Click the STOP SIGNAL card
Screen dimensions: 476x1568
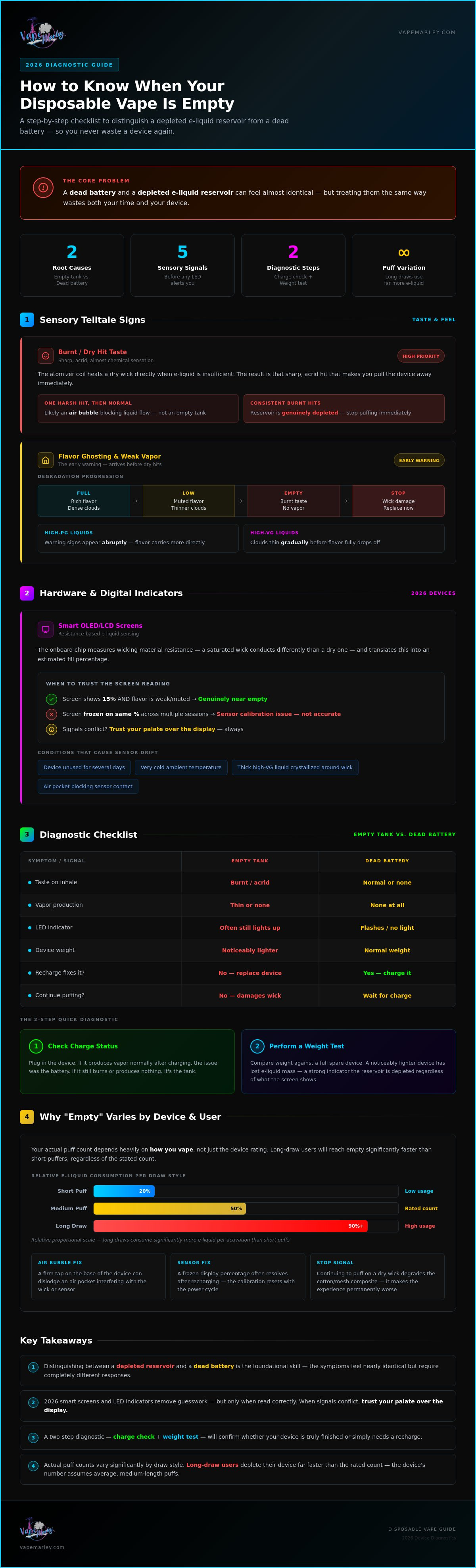tap(377, 1277)
